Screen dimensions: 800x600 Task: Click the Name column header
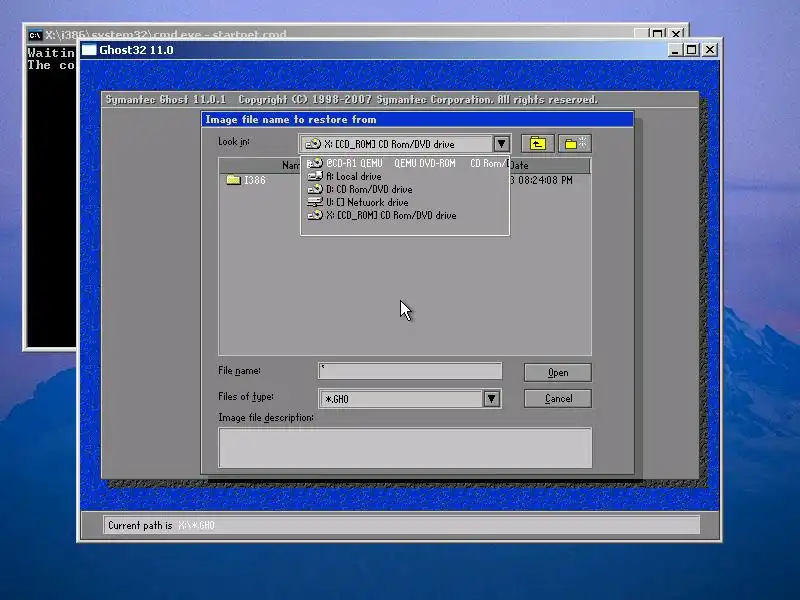260,165
